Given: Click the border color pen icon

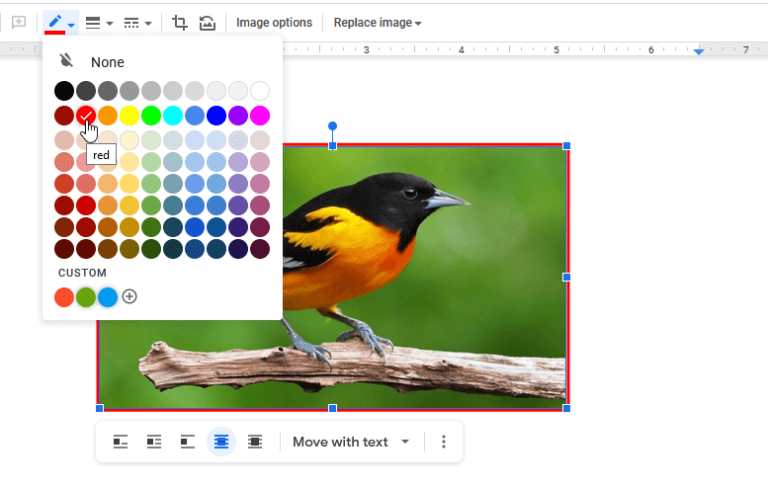Looking at the screenshot, I should [55, 22].
